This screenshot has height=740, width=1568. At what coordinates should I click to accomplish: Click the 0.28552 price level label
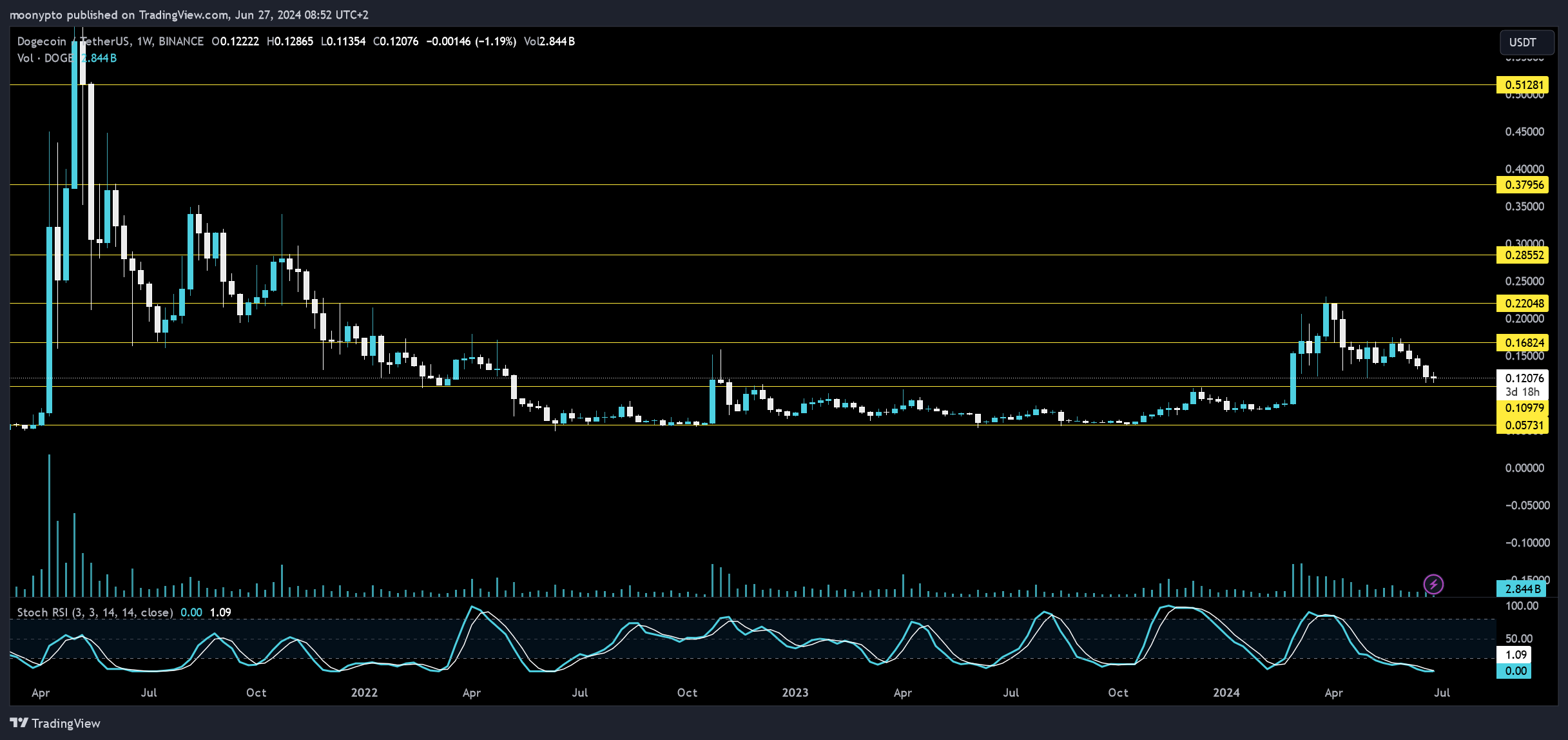pos(1522,255)
